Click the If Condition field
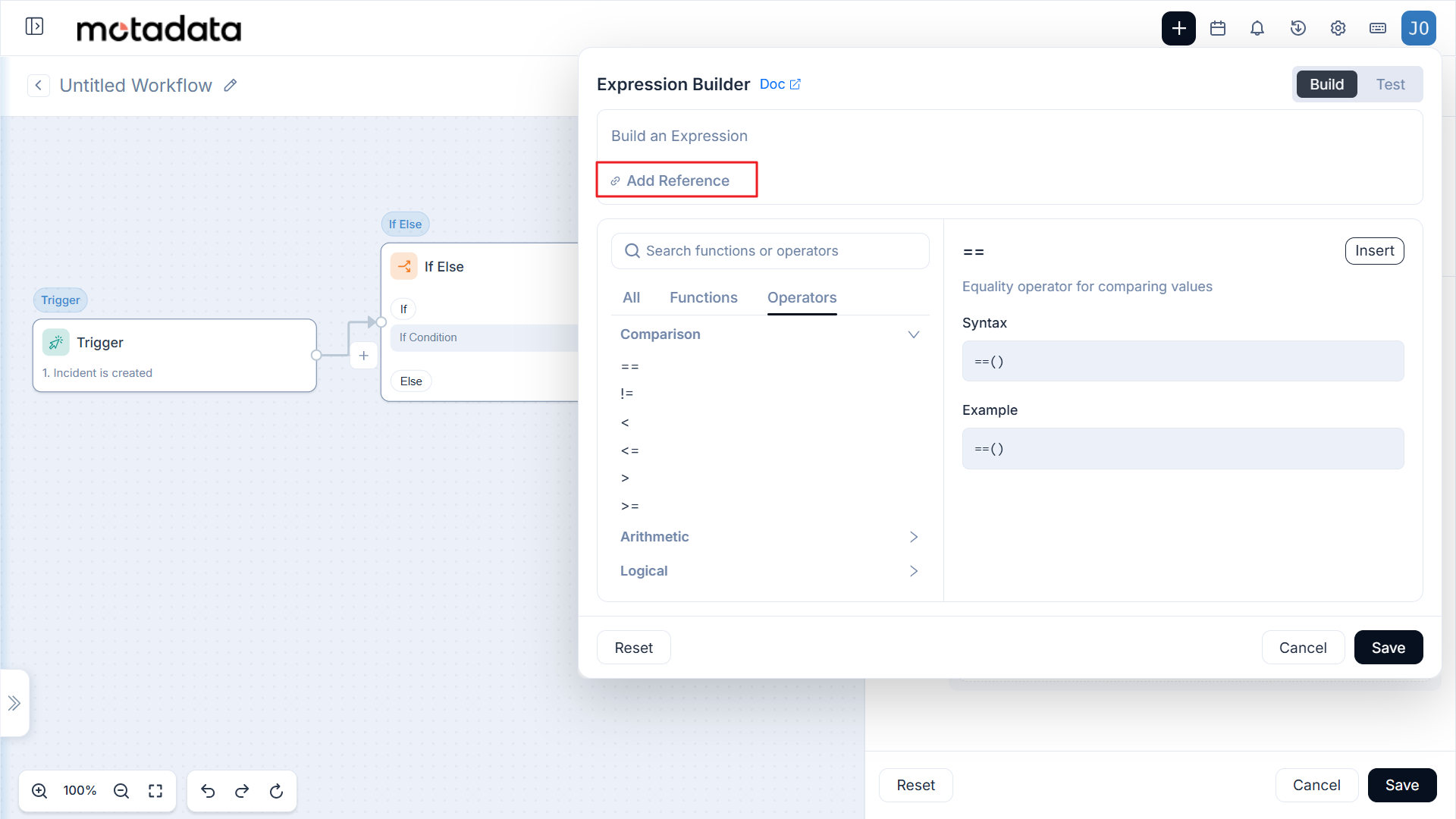 (x=485, y=337)
